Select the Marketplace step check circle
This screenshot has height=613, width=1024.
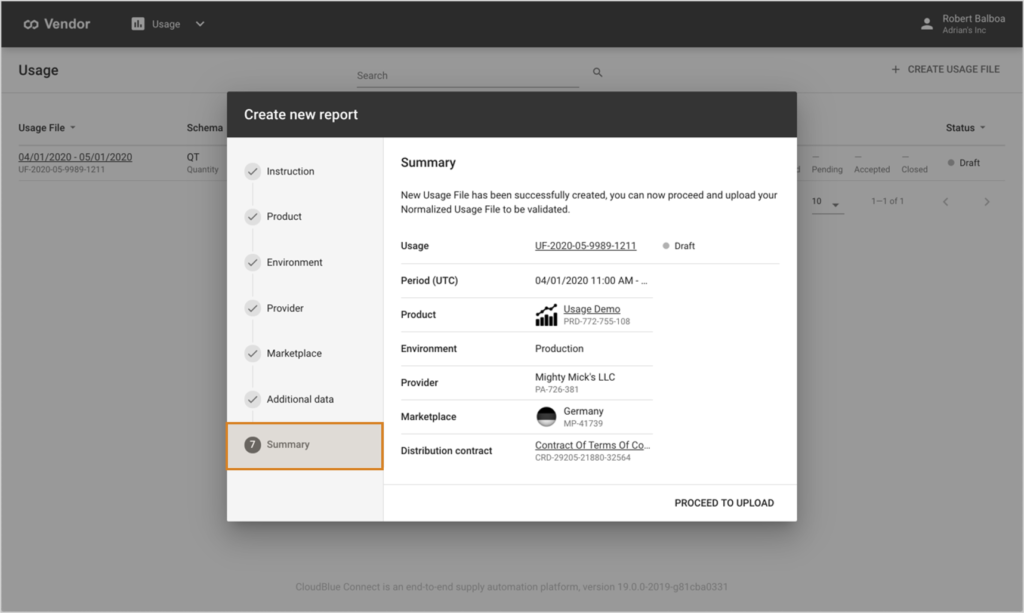[252, 353]
